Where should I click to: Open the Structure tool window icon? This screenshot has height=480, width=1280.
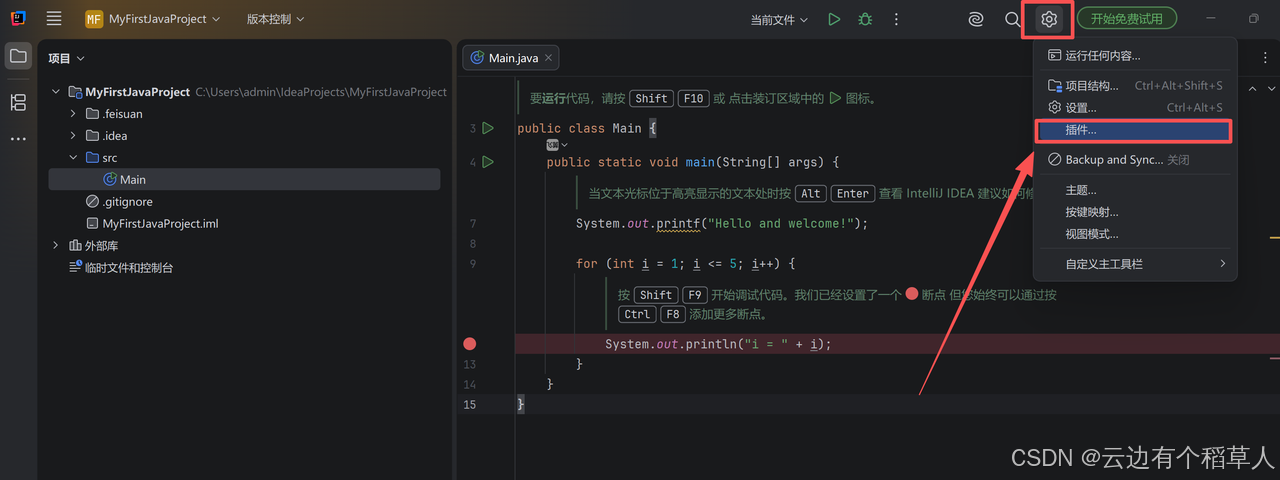tap(18, 102)
